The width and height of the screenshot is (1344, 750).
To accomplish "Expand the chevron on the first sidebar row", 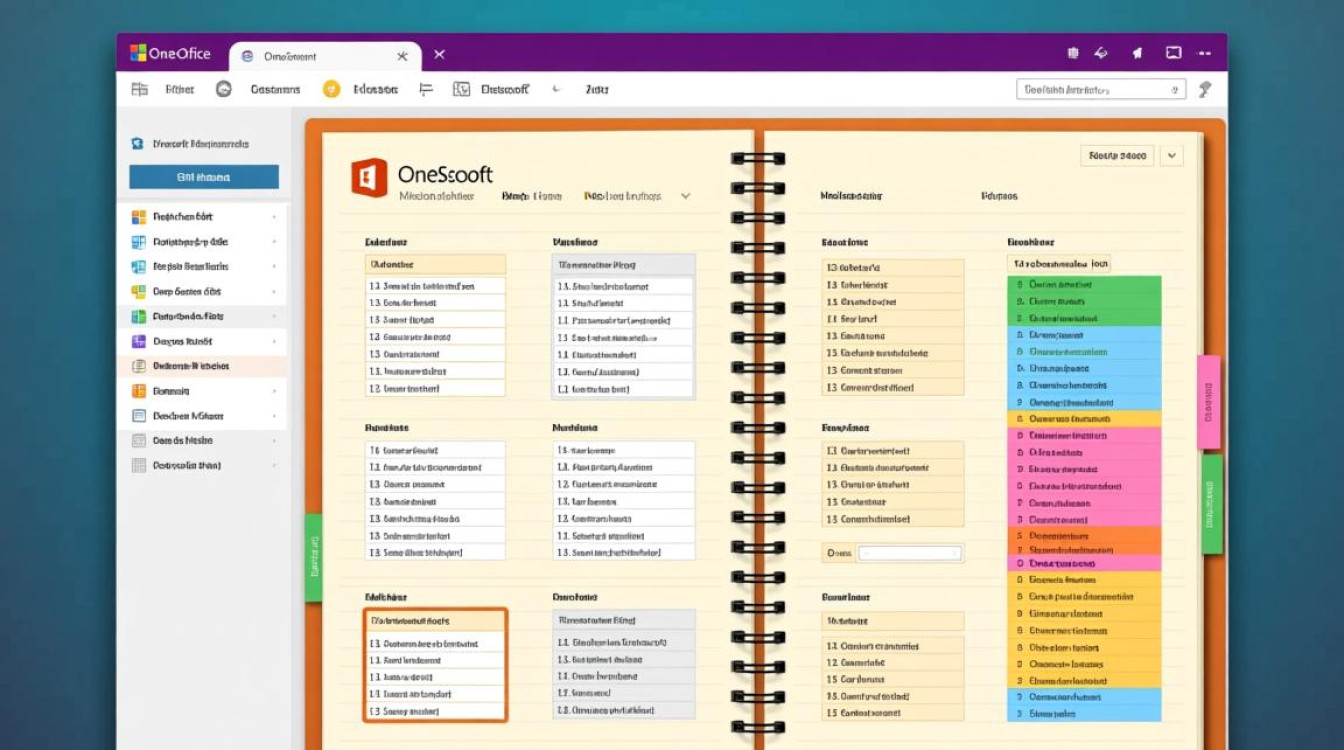I will tap(274, 216).
